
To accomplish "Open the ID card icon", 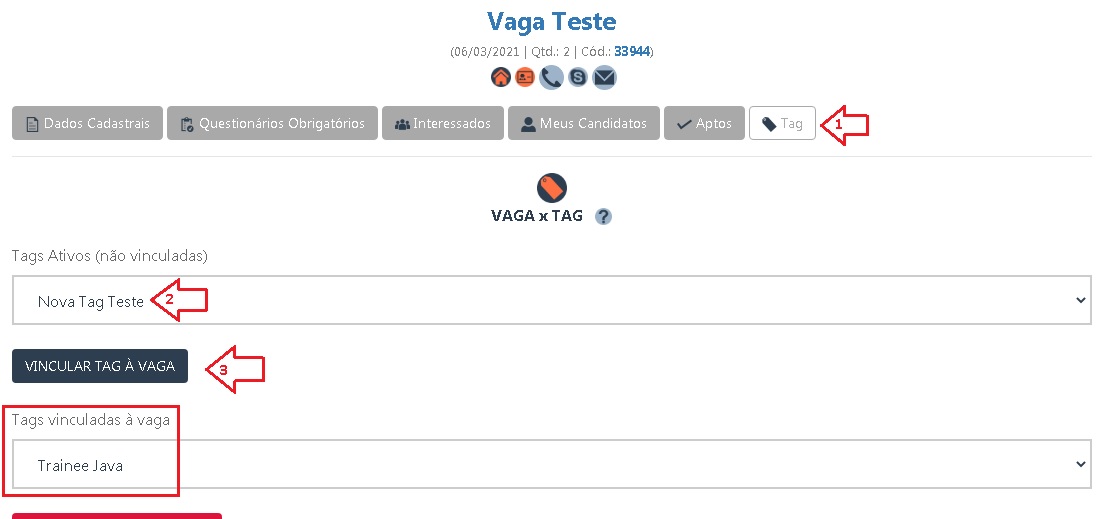I will click(x=525, y=77).
